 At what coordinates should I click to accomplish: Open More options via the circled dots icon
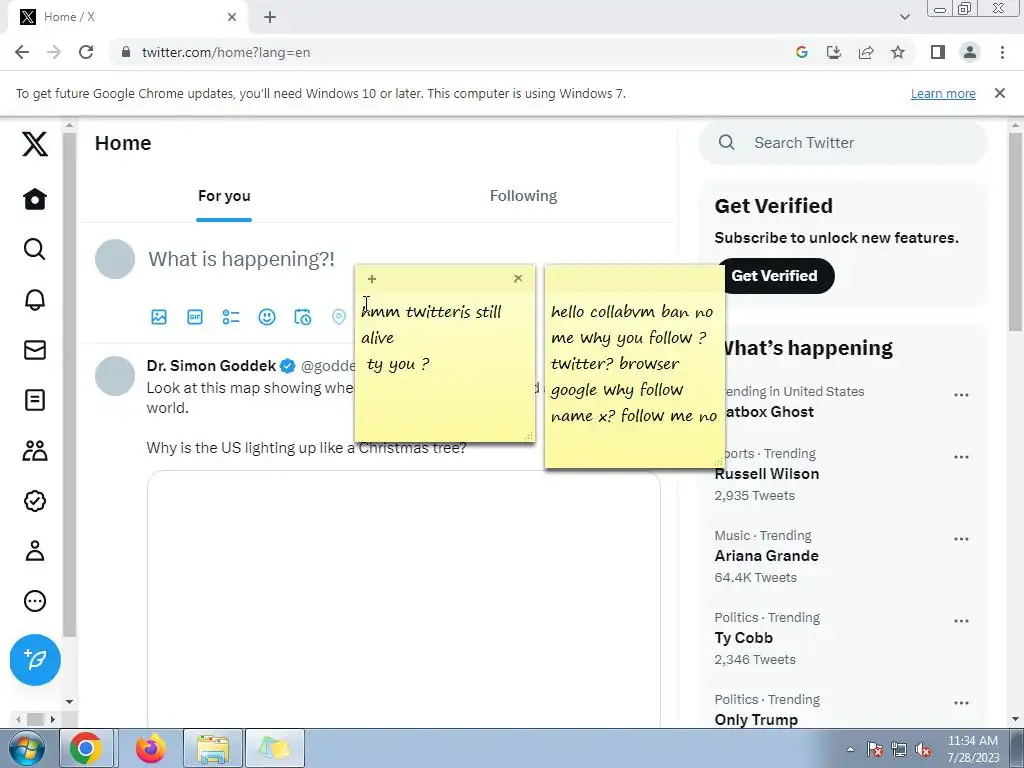pos(35,601)
